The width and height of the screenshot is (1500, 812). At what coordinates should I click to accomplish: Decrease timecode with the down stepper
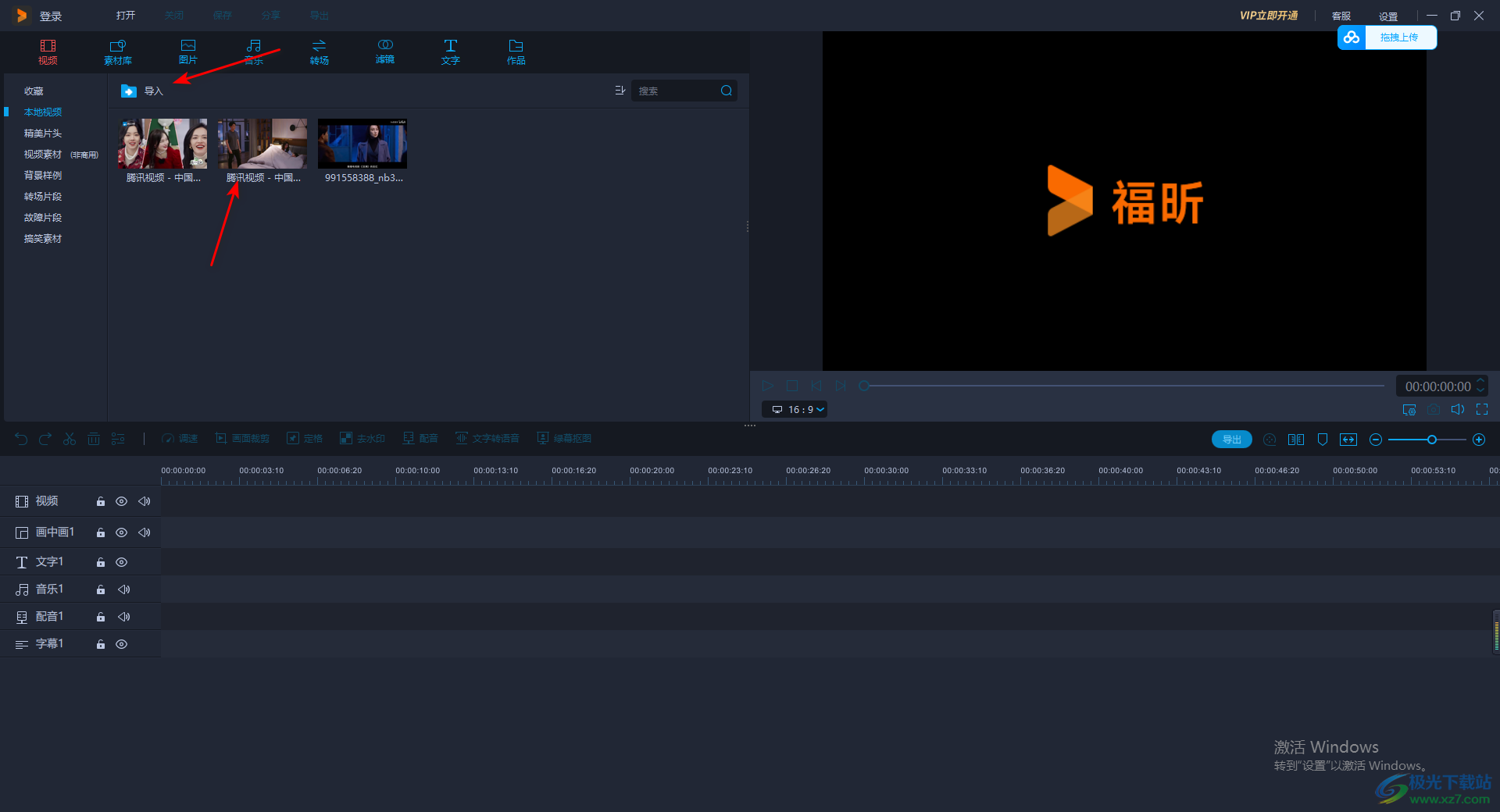coord(1480,391)
